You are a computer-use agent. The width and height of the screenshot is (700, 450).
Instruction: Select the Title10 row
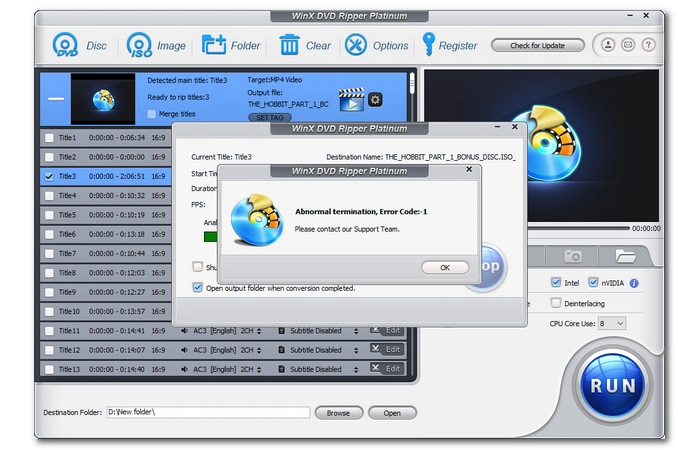pyautogui.click(x=106, y=311)
